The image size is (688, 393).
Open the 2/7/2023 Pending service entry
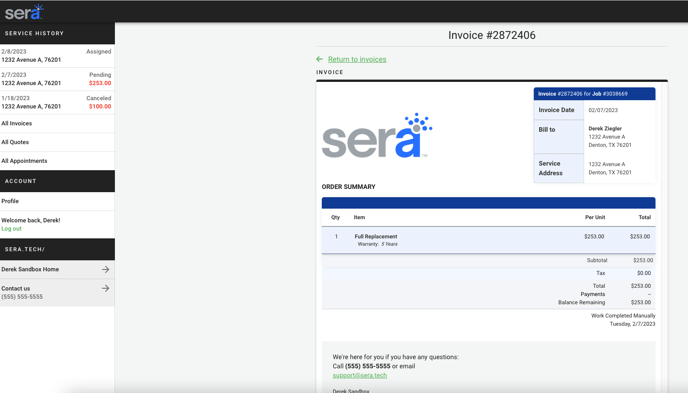click(57, 79)
